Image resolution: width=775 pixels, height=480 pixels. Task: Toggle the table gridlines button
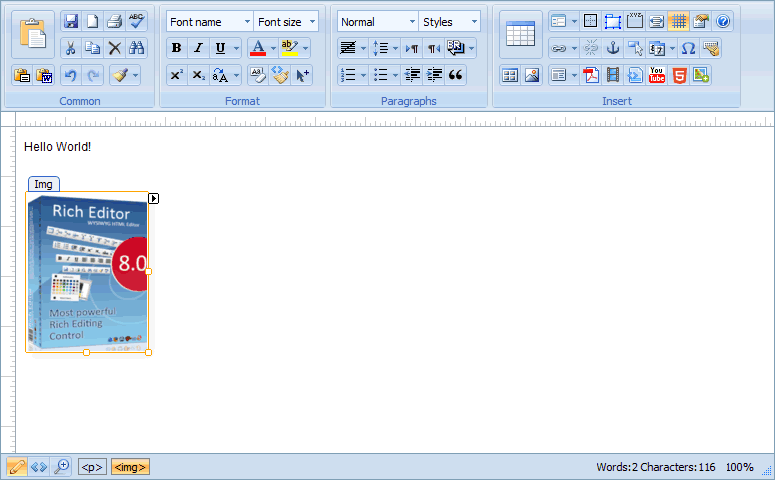point(678,21)
